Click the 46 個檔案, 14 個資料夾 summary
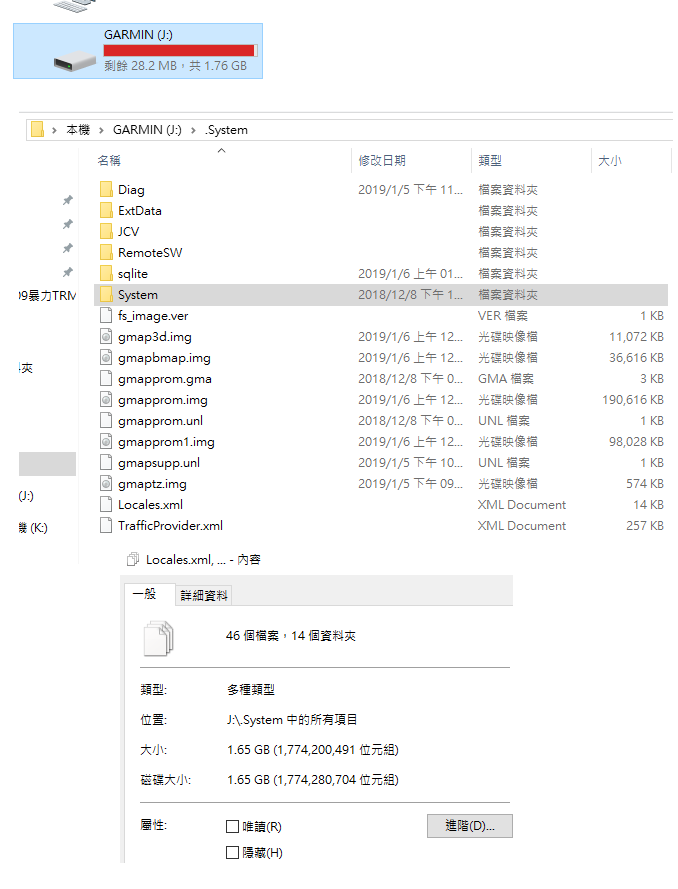The image size is (678, 889). (291, 636)
